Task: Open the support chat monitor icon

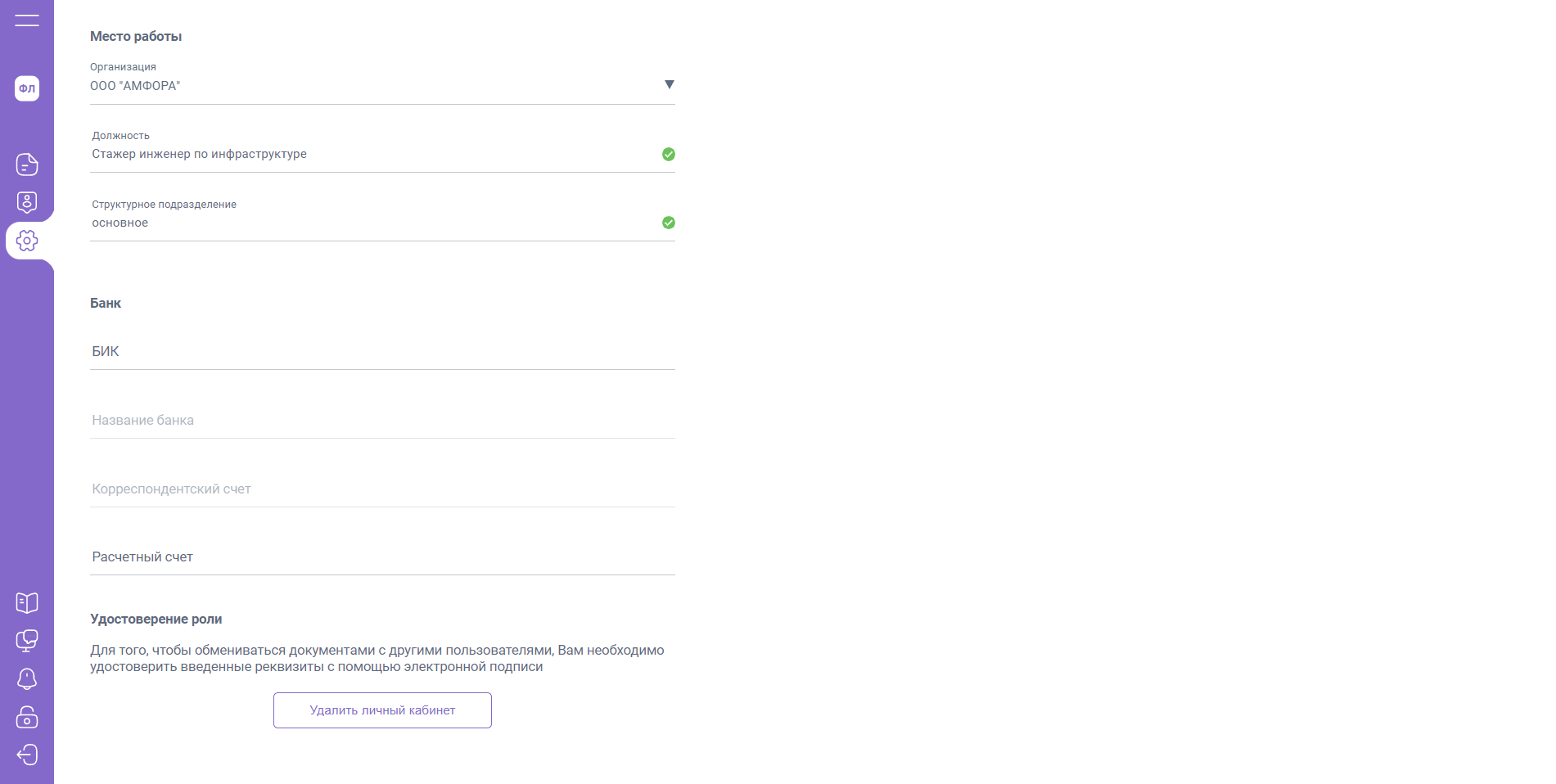Action: point(27,641)
